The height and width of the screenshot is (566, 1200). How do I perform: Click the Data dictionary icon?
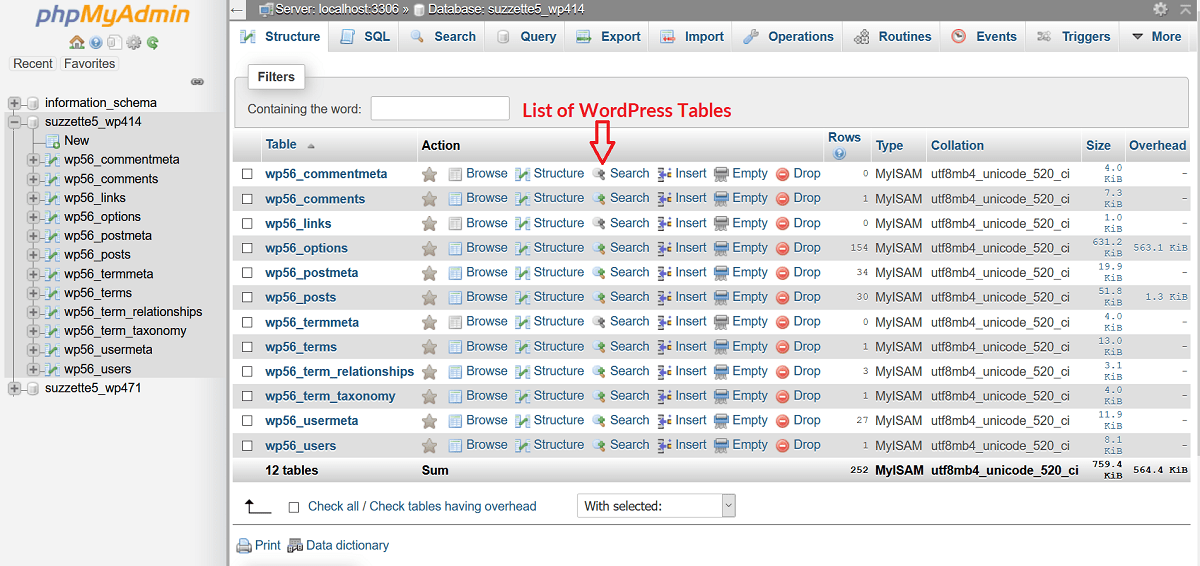[x=295, y=546]
